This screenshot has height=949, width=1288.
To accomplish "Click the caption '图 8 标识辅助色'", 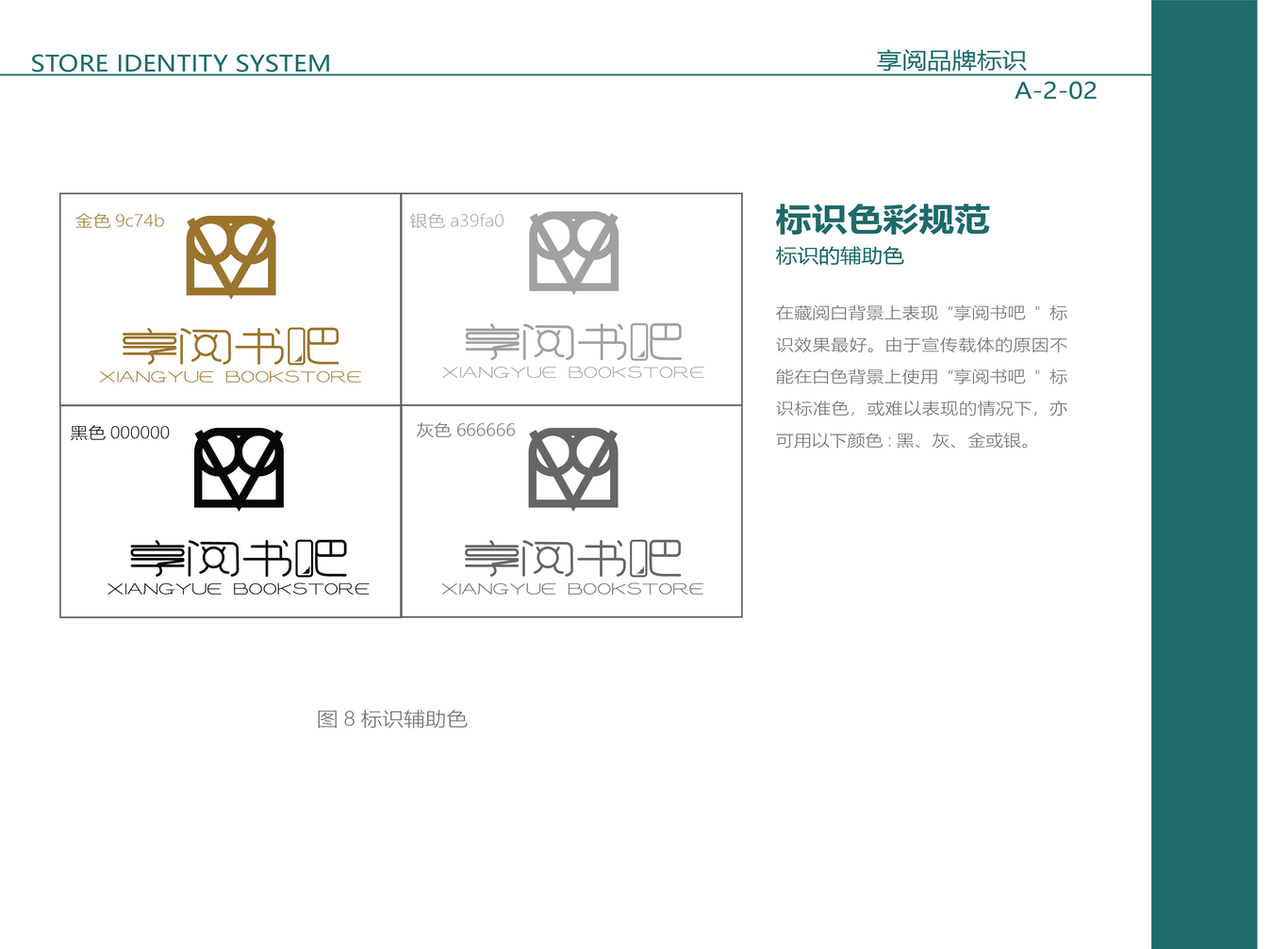I will tap(392, 719).
